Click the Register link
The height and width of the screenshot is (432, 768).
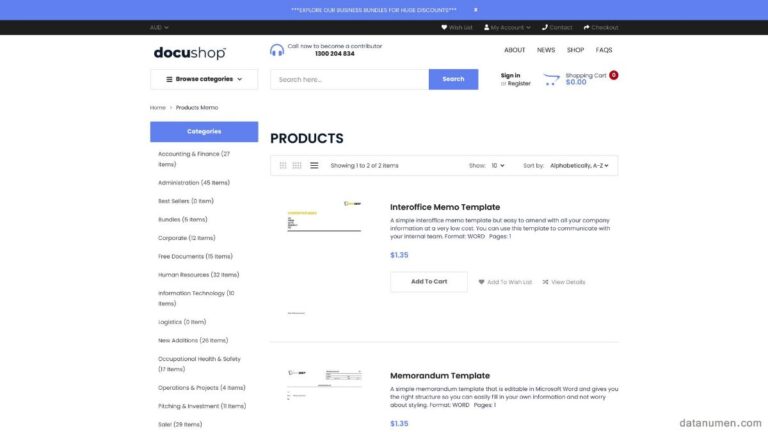(x=519, y=84)
